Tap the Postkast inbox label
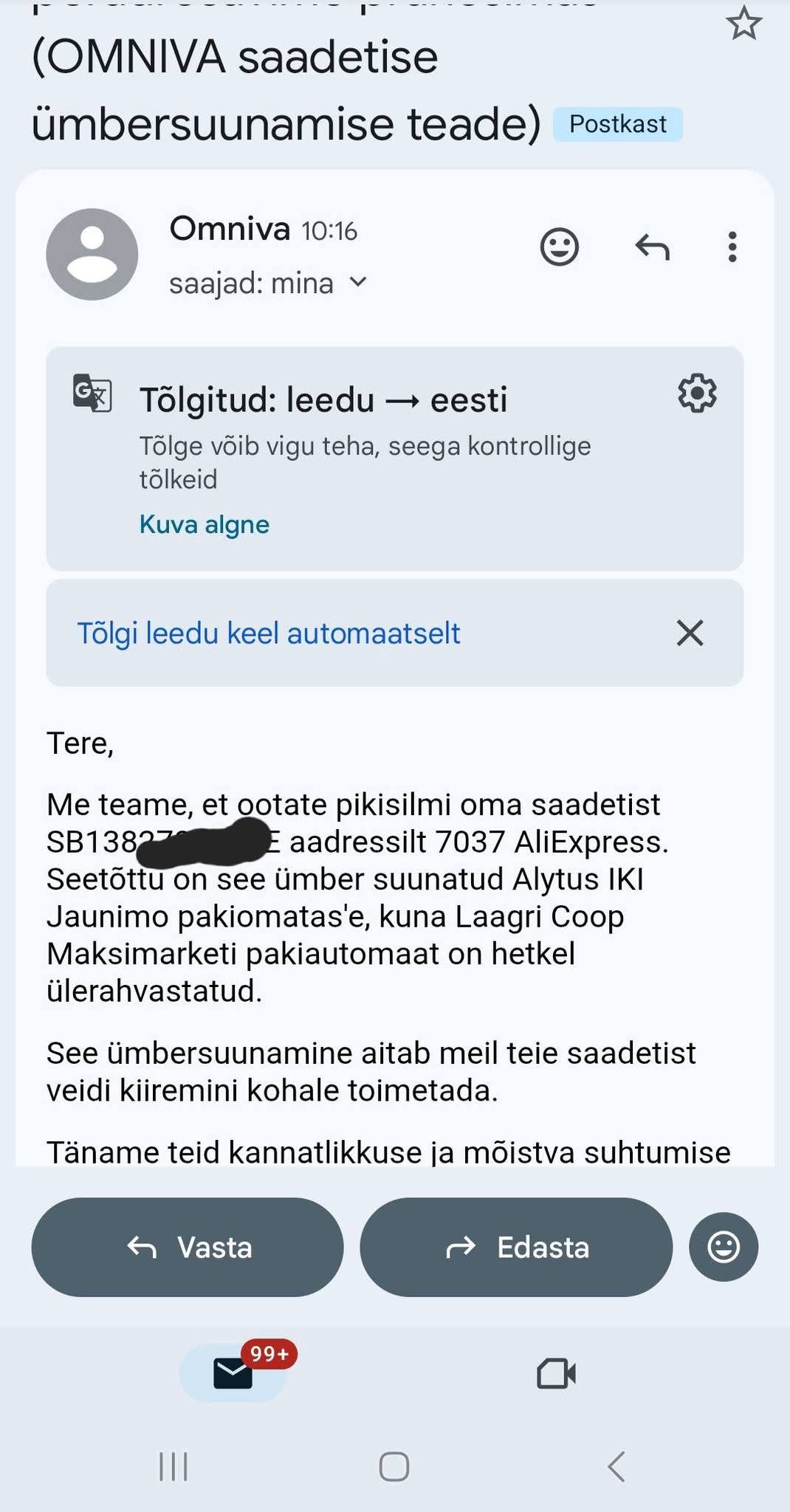 [x=617, y=124]
